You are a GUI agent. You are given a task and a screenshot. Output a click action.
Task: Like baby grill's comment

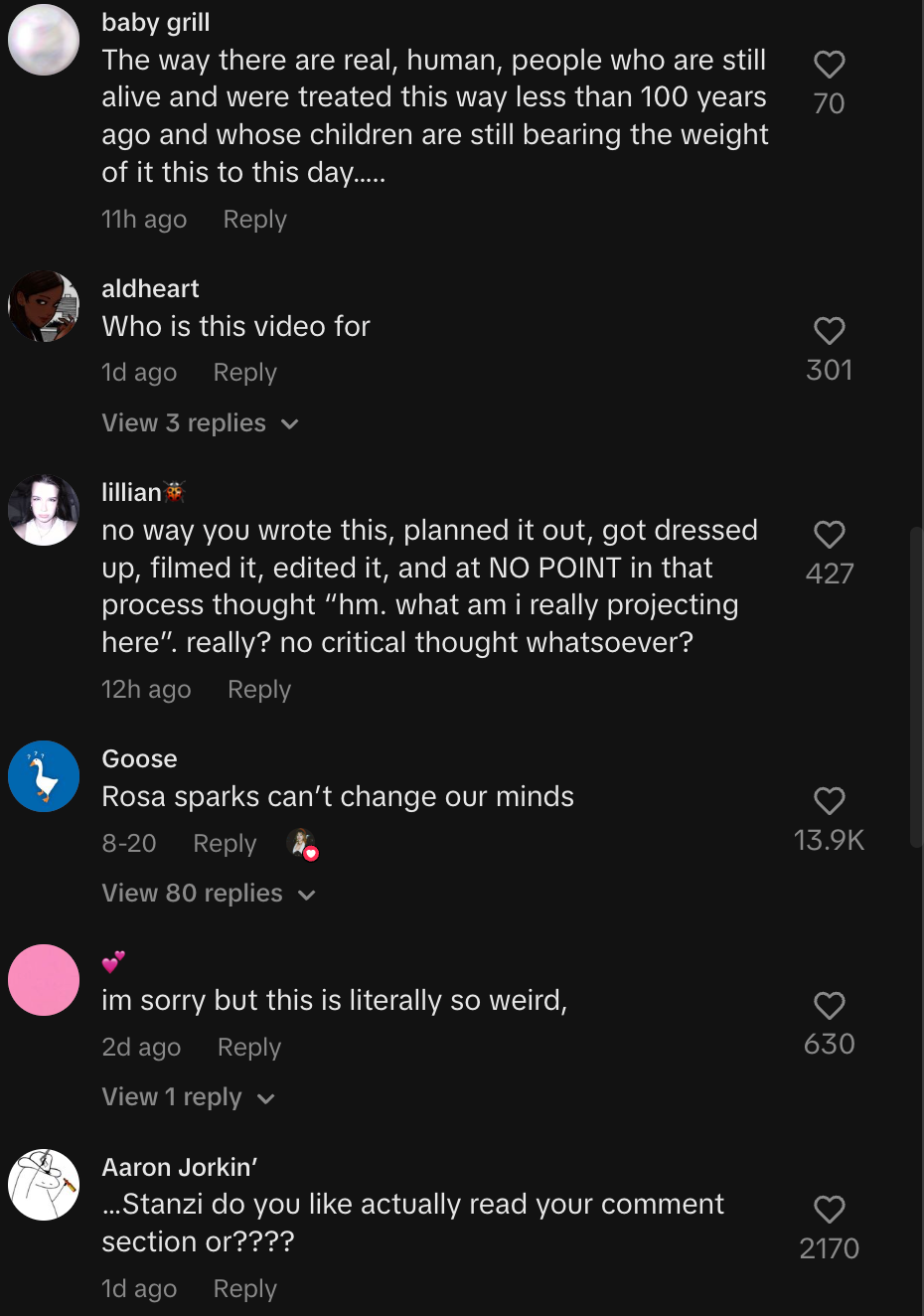click(829, 66)
